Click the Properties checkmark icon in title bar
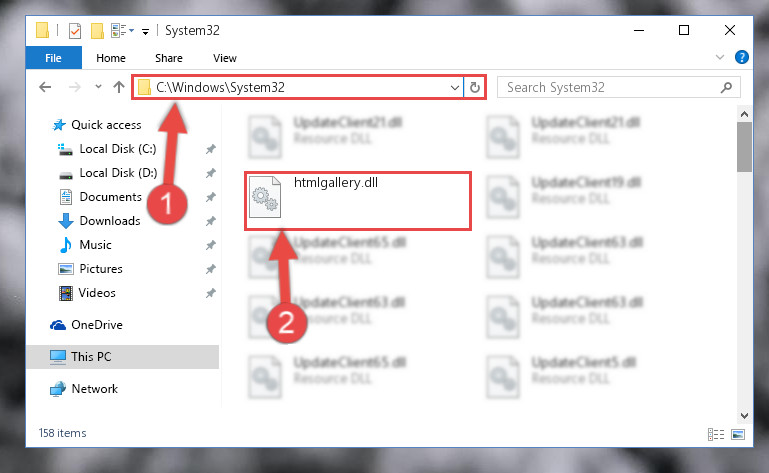The image size is (769, 473). tap(75, 31)
